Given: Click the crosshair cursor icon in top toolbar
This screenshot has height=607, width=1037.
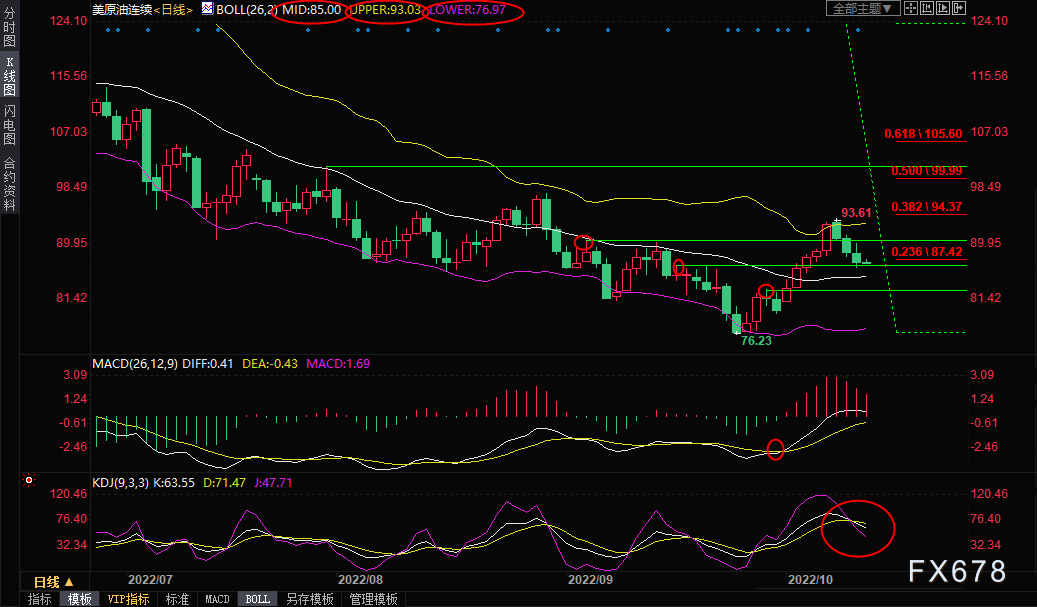Looking at the screenshot, I should [x=911, y=8].
